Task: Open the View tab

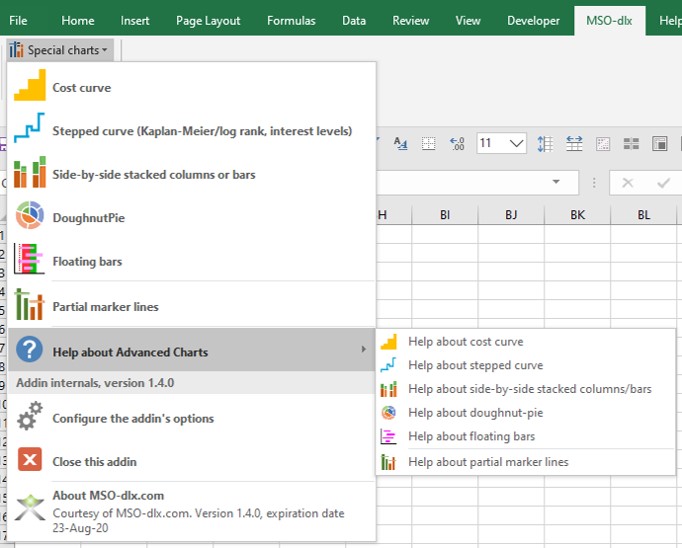Action: 468,20
